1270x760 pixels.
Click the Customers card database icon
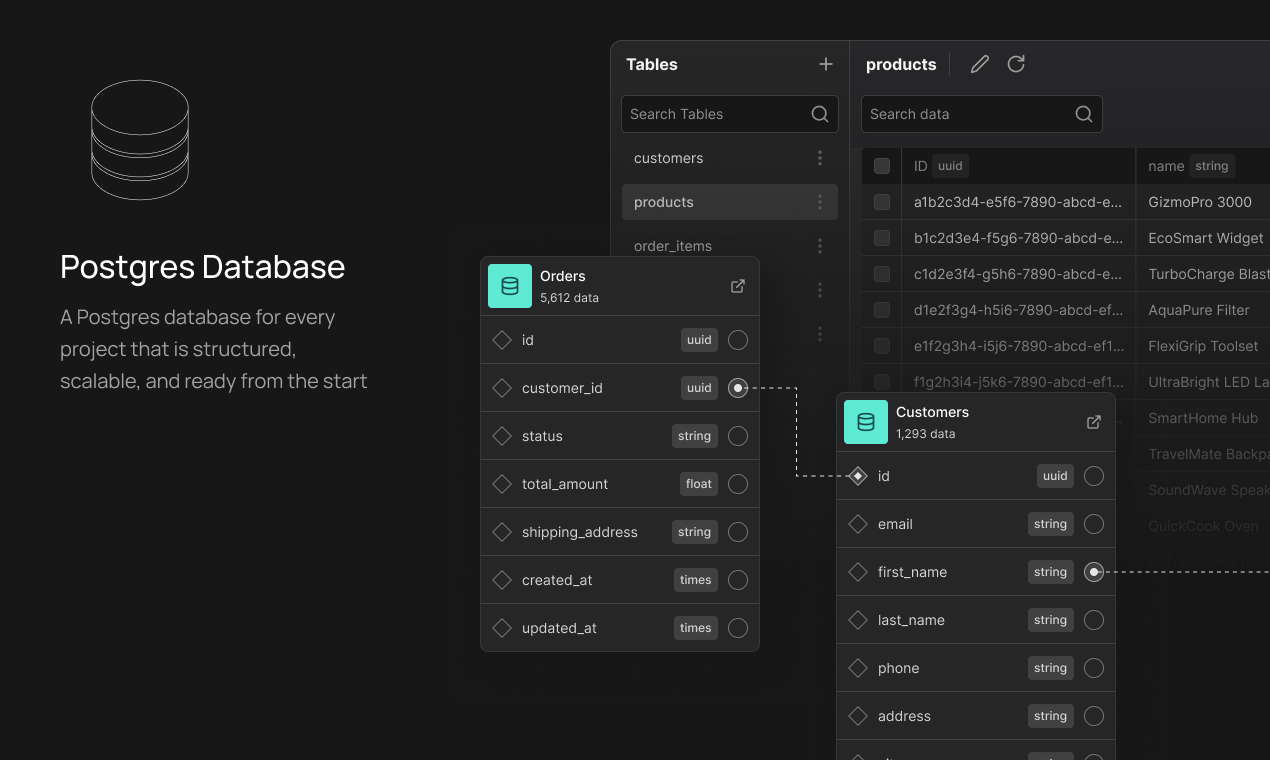pos(866,422)
